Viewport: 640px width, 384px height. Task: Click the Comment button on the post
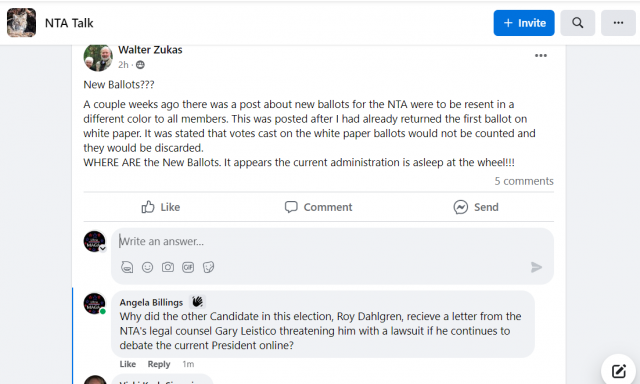coord(318,207)
